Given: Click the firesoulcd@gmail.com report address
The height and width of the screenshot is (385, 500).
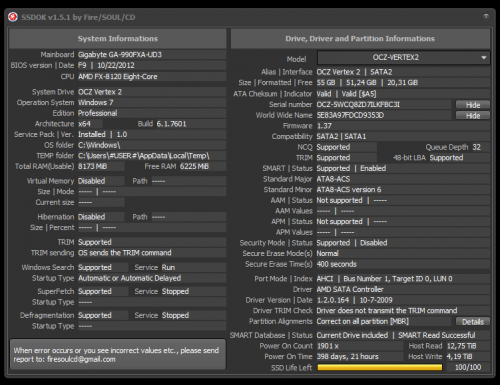Looking at the screenshot, I should (81, 359).
